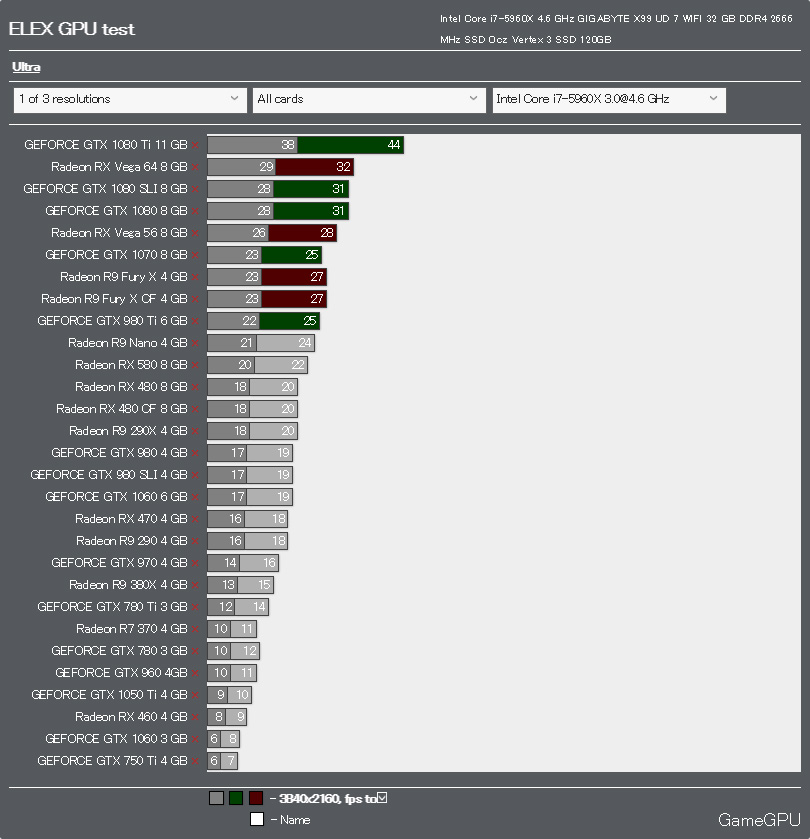Screen dimensions: 810x839
Task: Remove GEFORCE GTX 1080 8 GB row with X
Action: pos(195,211)
